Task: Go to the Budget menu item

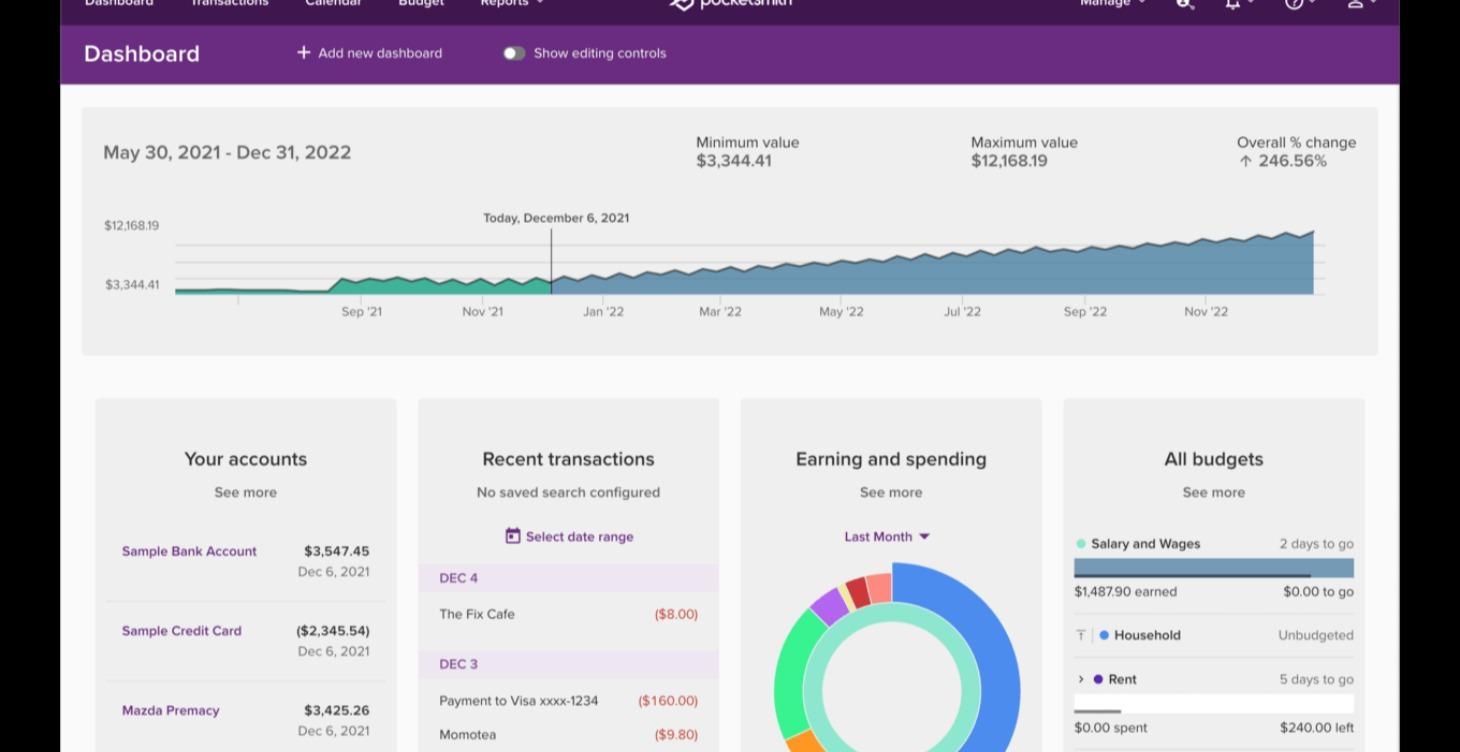Action: coord(420,4)
